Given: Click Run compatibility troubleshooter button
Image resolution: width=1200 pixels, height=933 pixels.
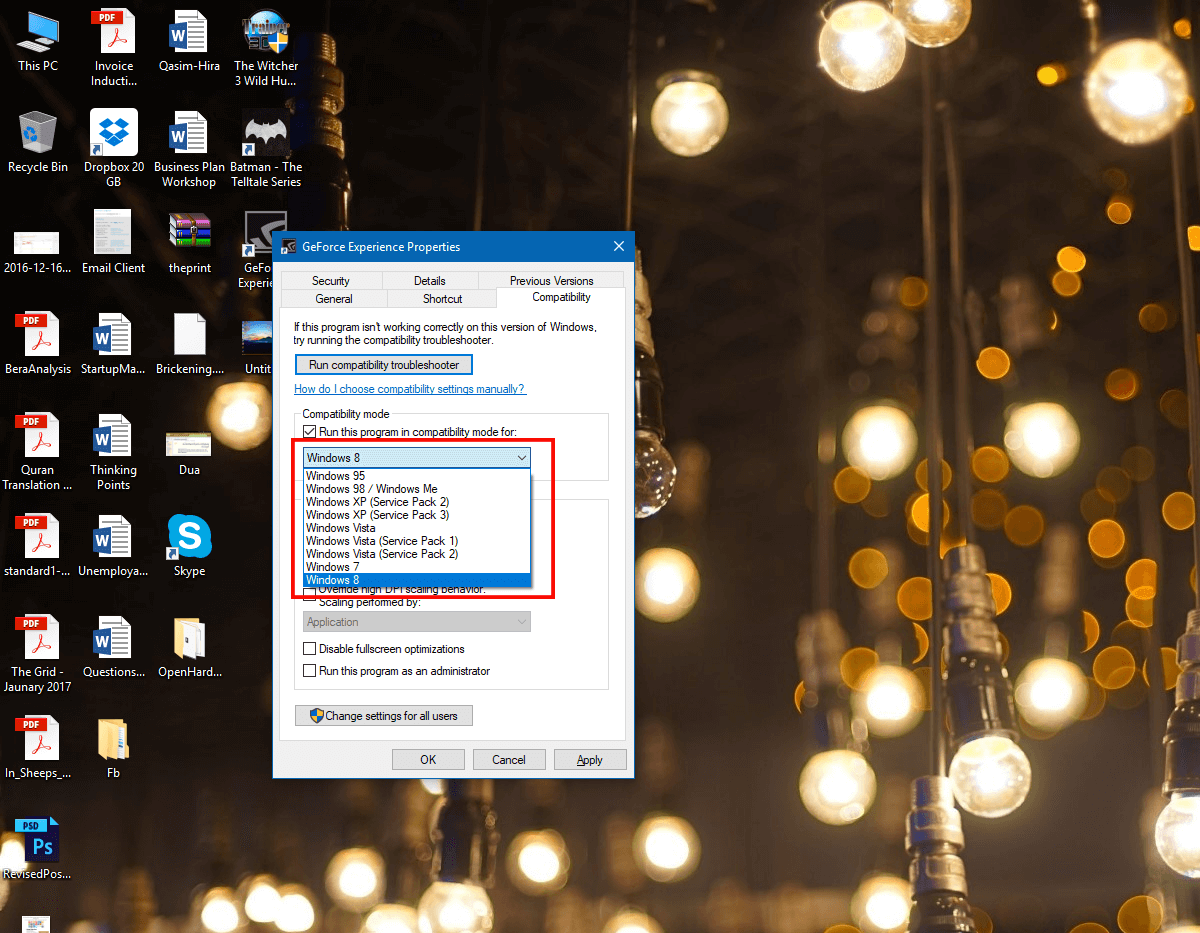Looking at the screenshot, I should click(x=383, y=365).
